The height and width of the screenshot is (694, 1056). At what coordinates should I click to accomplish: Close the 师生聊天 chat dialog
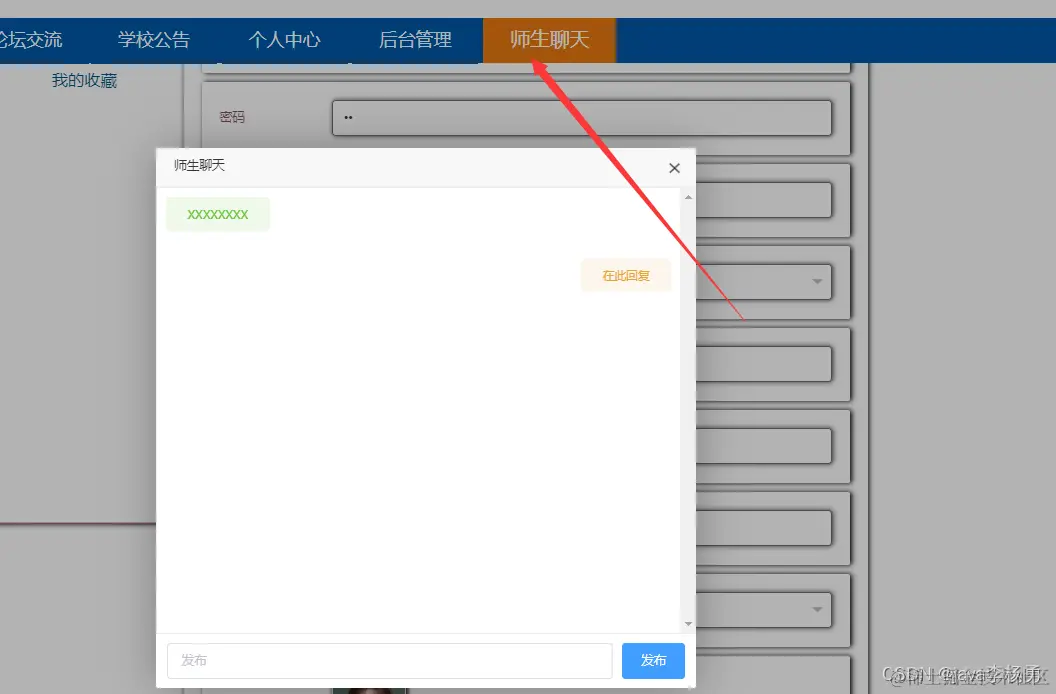click(x=674, y=168)
